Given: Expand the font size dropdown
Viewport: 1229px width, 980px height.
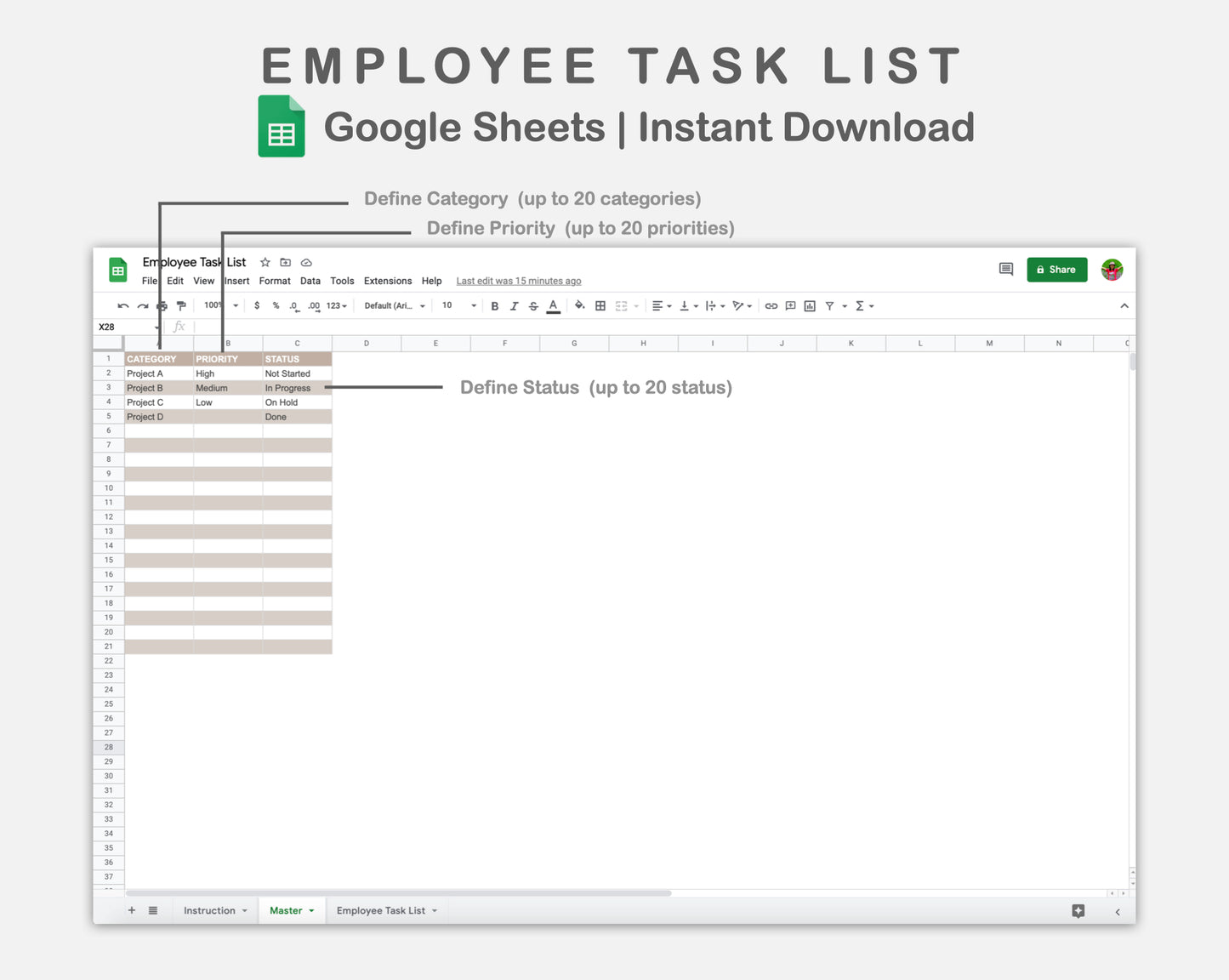Looking at the screenshot, I should click(473, 306).
